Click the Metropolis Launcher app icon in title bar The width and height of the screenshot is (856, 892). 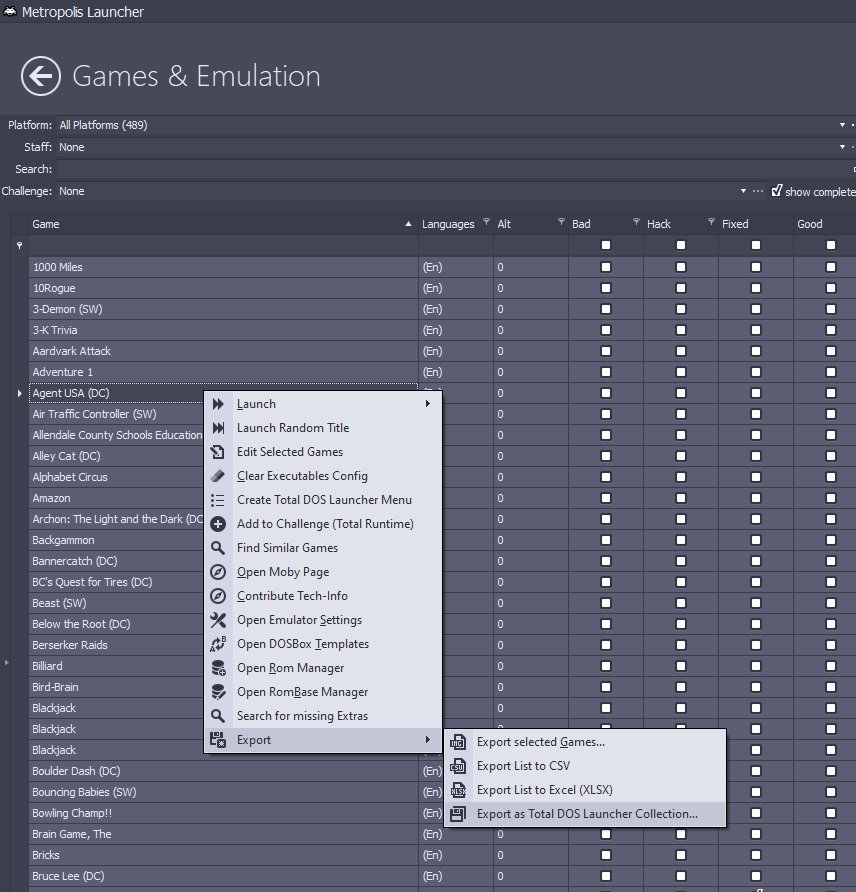[10, 11]
